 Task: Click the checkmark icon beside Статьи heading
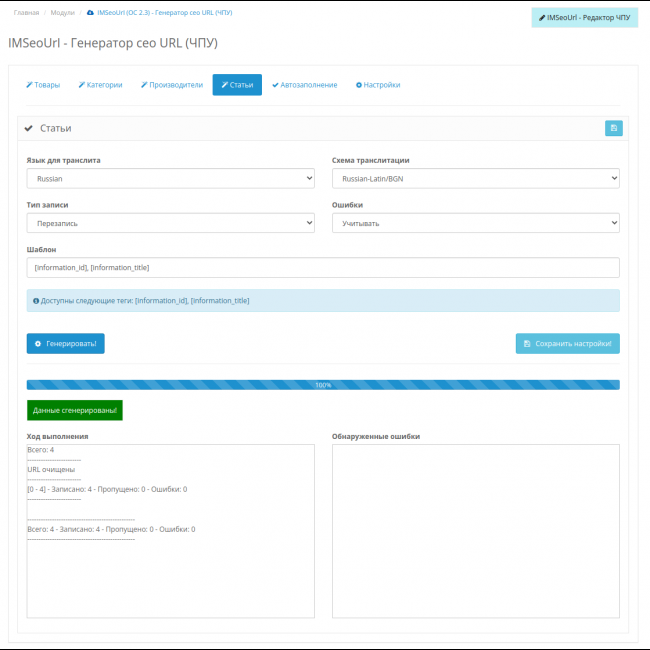click(29, 128)
